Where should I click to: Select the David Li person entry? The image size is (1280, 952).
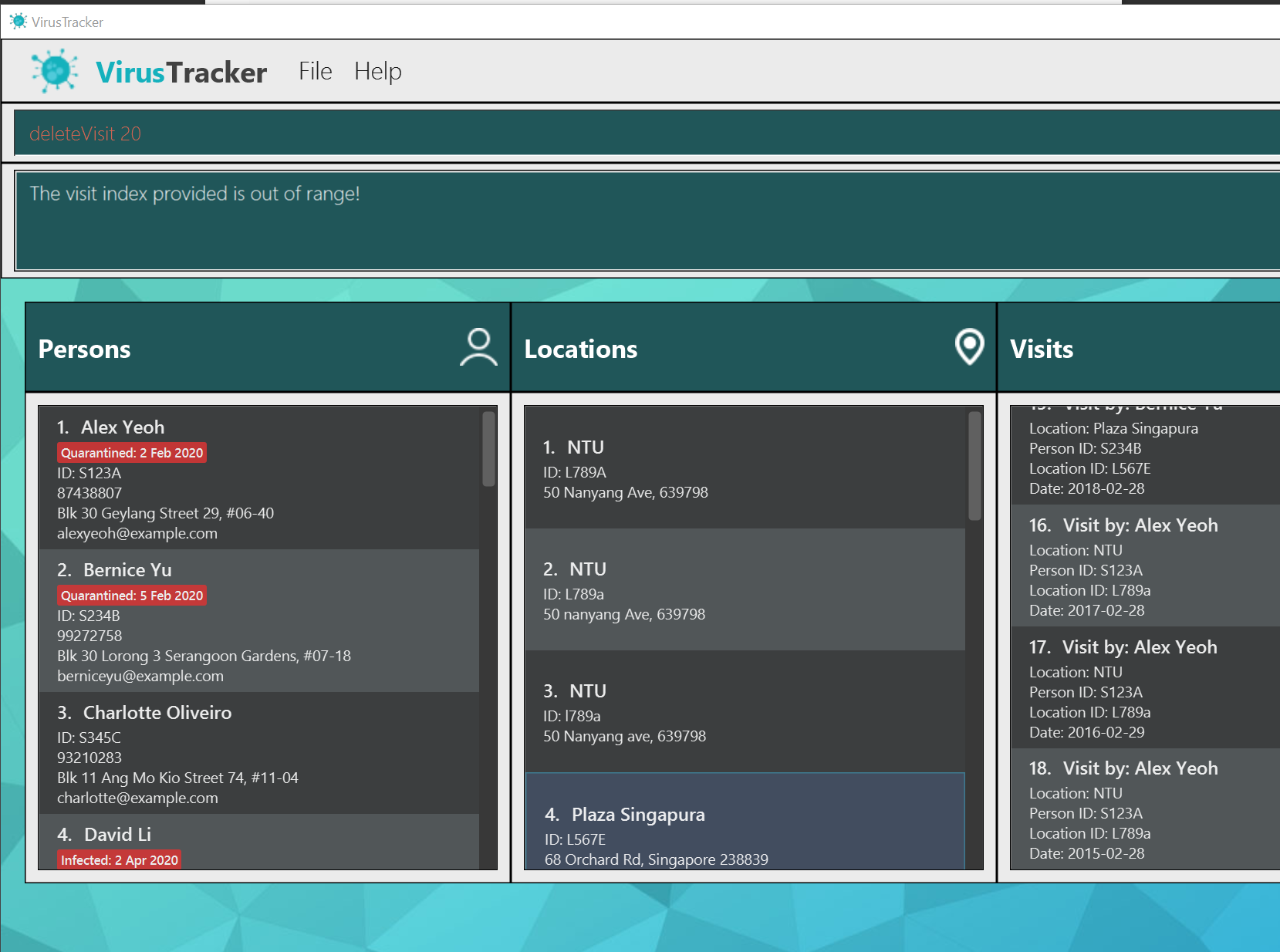(x=259, y=842)
